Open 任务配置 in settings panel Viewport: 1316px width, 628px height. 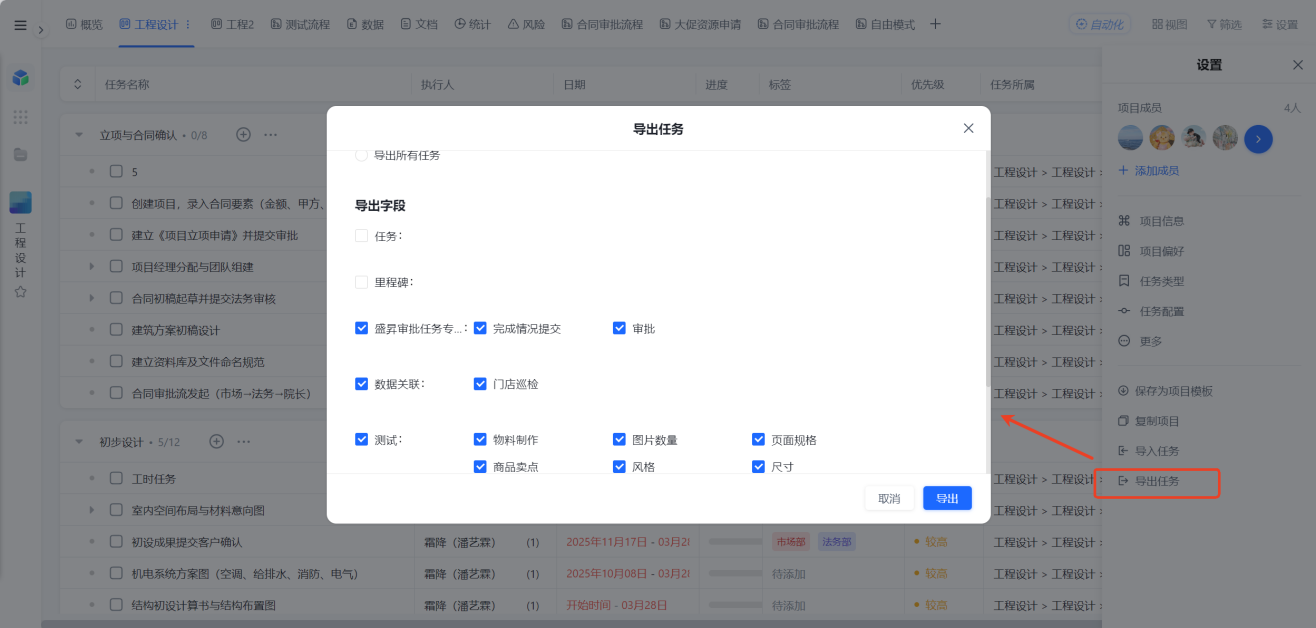click(1151, 311)
